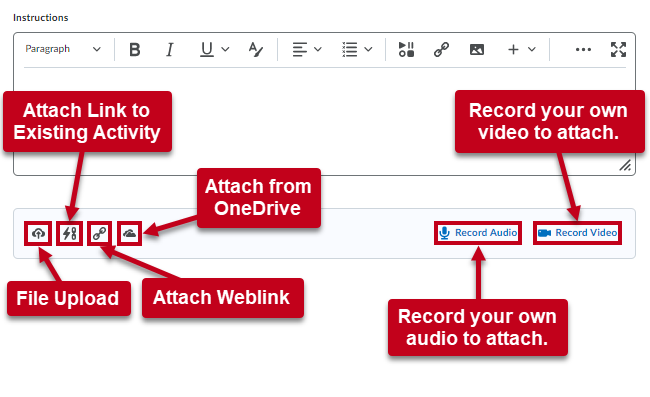The image size is (650, 397).
Task: Open the Paragraph format dropdown
Action: (63, 49)
